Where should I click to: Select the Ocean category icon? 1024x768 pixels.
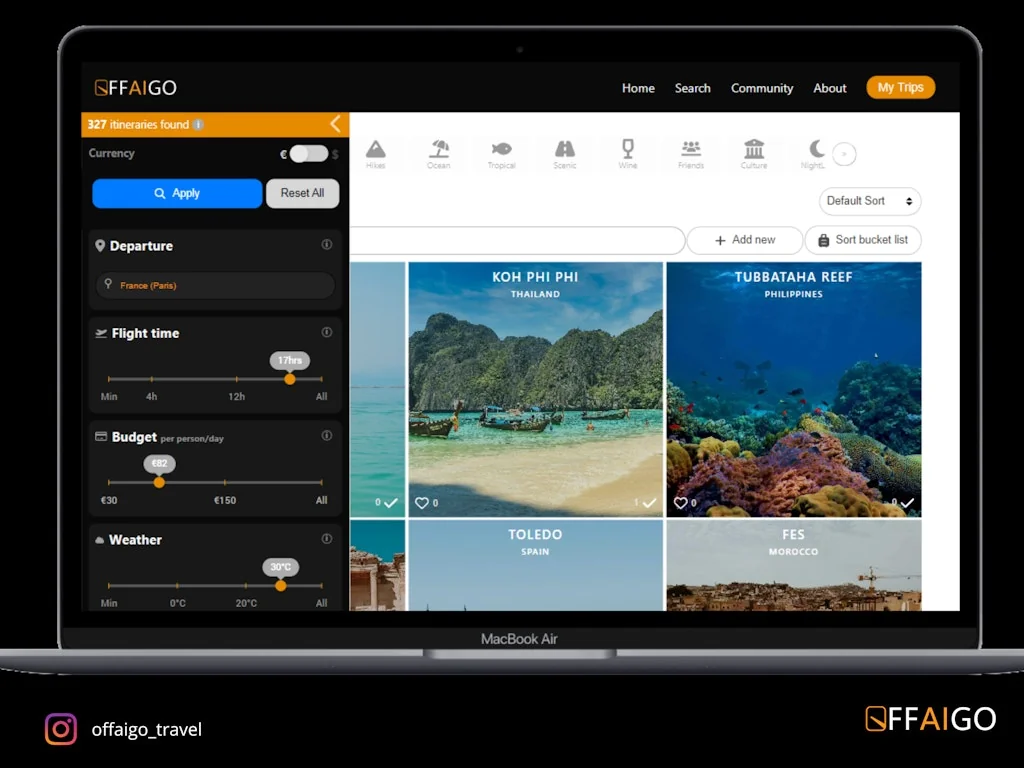click(439, 152)
